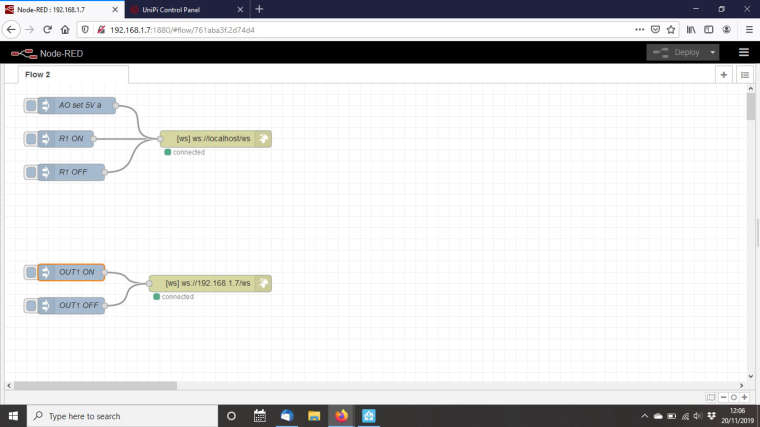Click the websocket icon on 192.168.1.7 node
This screenshot has width=760, height=427.
coord(262,284)
